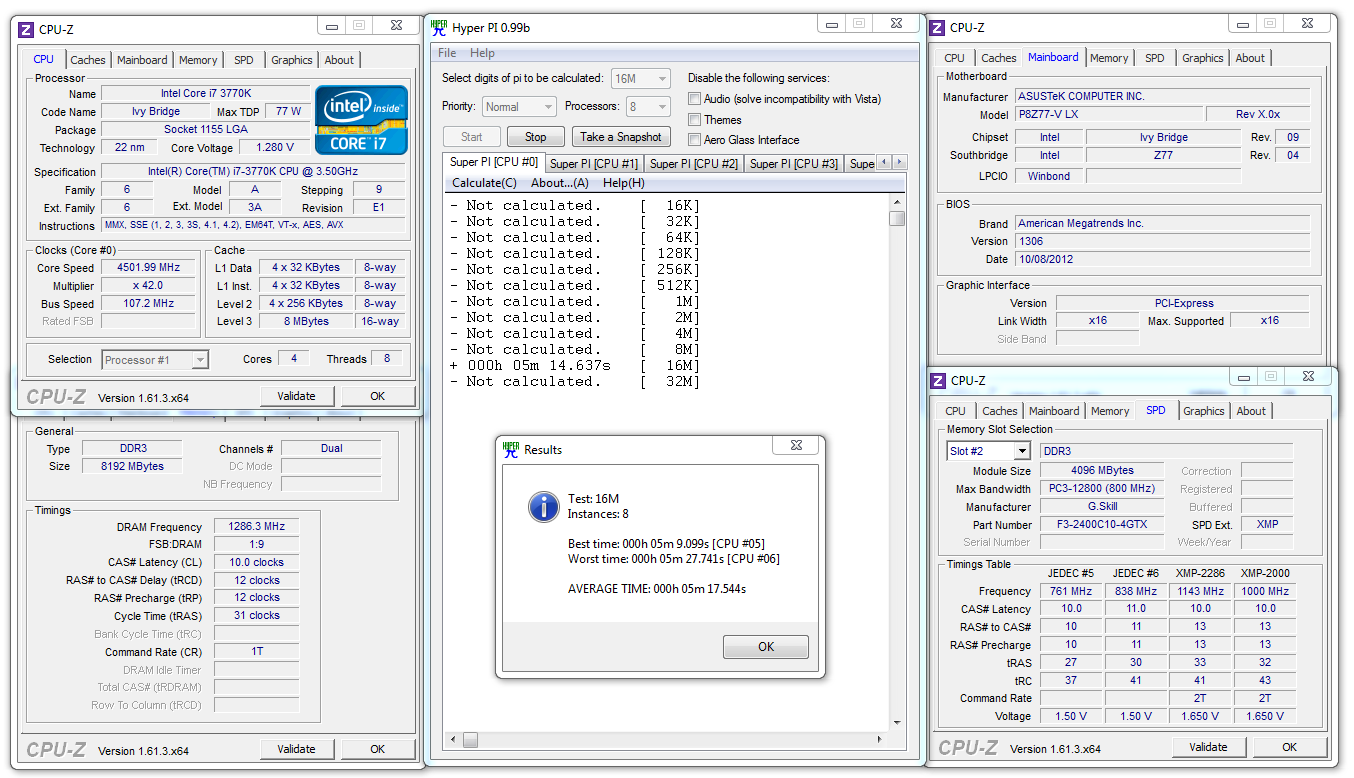Open Caches tab in CPU-Z SPD window

point(1000,411)
